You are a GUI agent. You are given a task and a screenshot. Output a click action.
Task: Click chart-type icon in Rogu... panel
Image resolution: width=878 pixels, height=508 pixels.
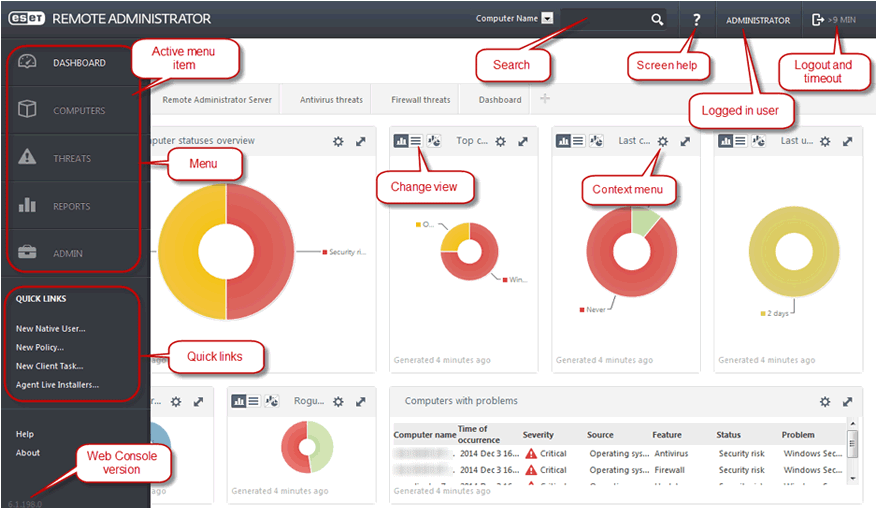tap(272, 401)
